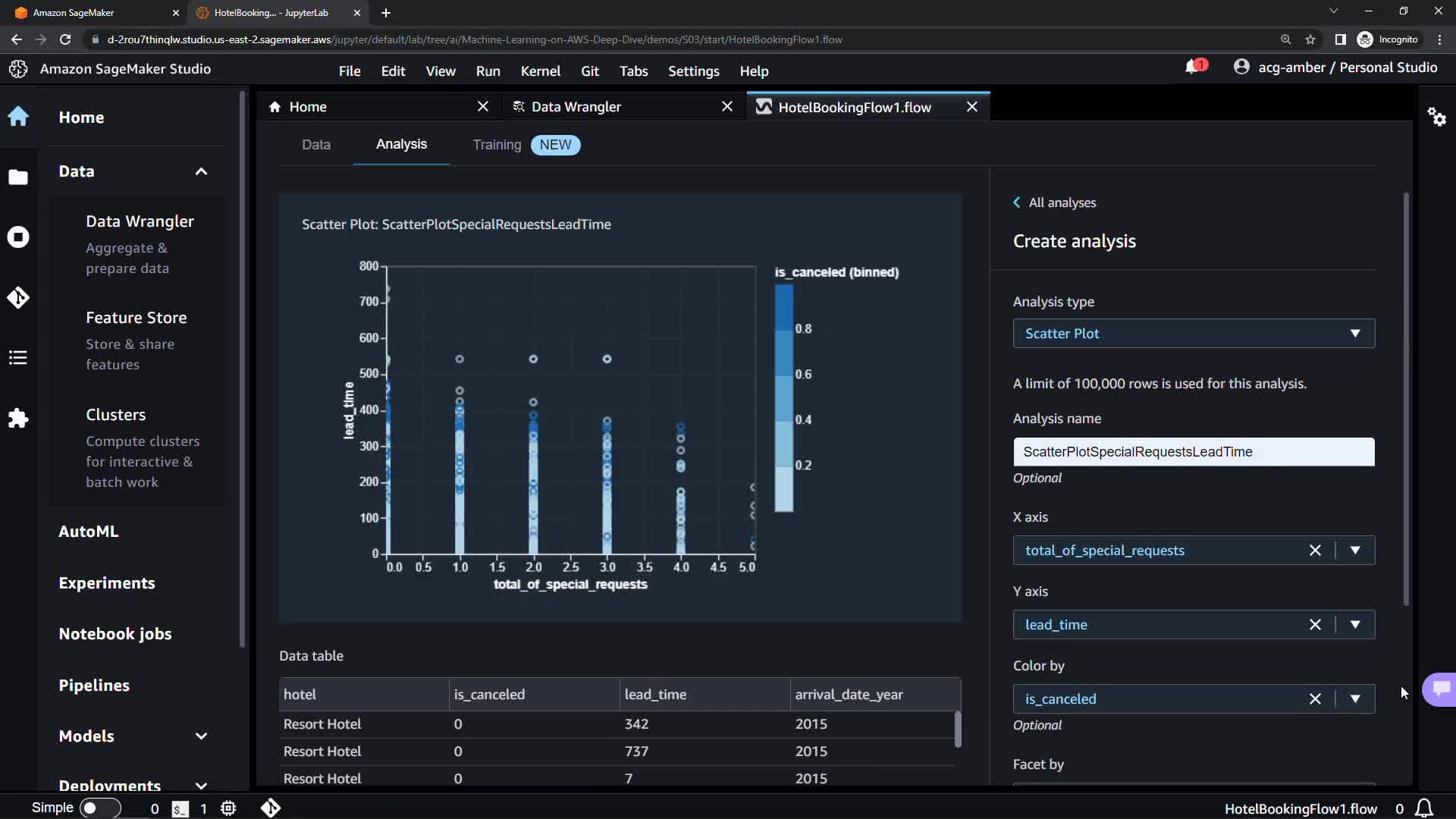1456x819 pixels.
Task: Collapse the Data section in sidebar
Action: tap(201, 171)
